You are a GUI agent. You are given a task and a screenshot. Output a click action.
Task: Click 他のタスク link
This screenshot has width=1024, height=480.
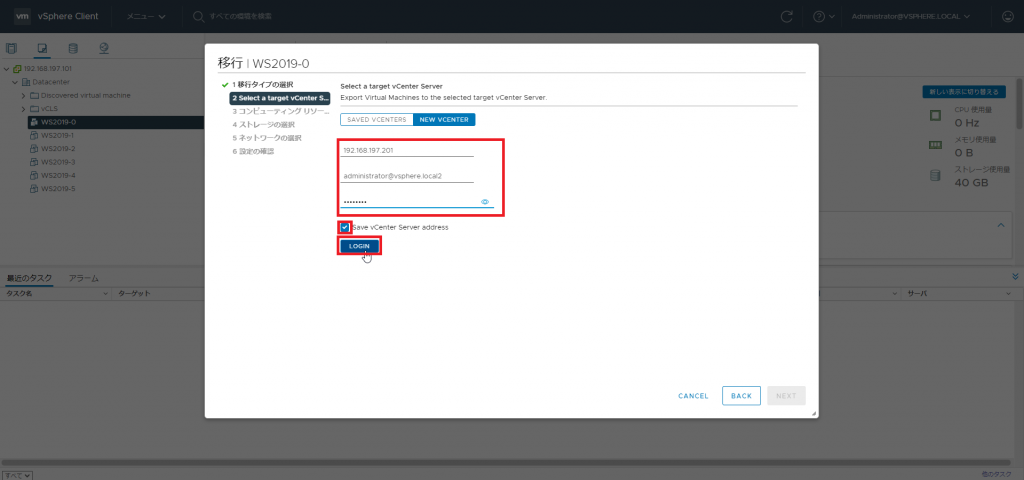coord(997,474)
